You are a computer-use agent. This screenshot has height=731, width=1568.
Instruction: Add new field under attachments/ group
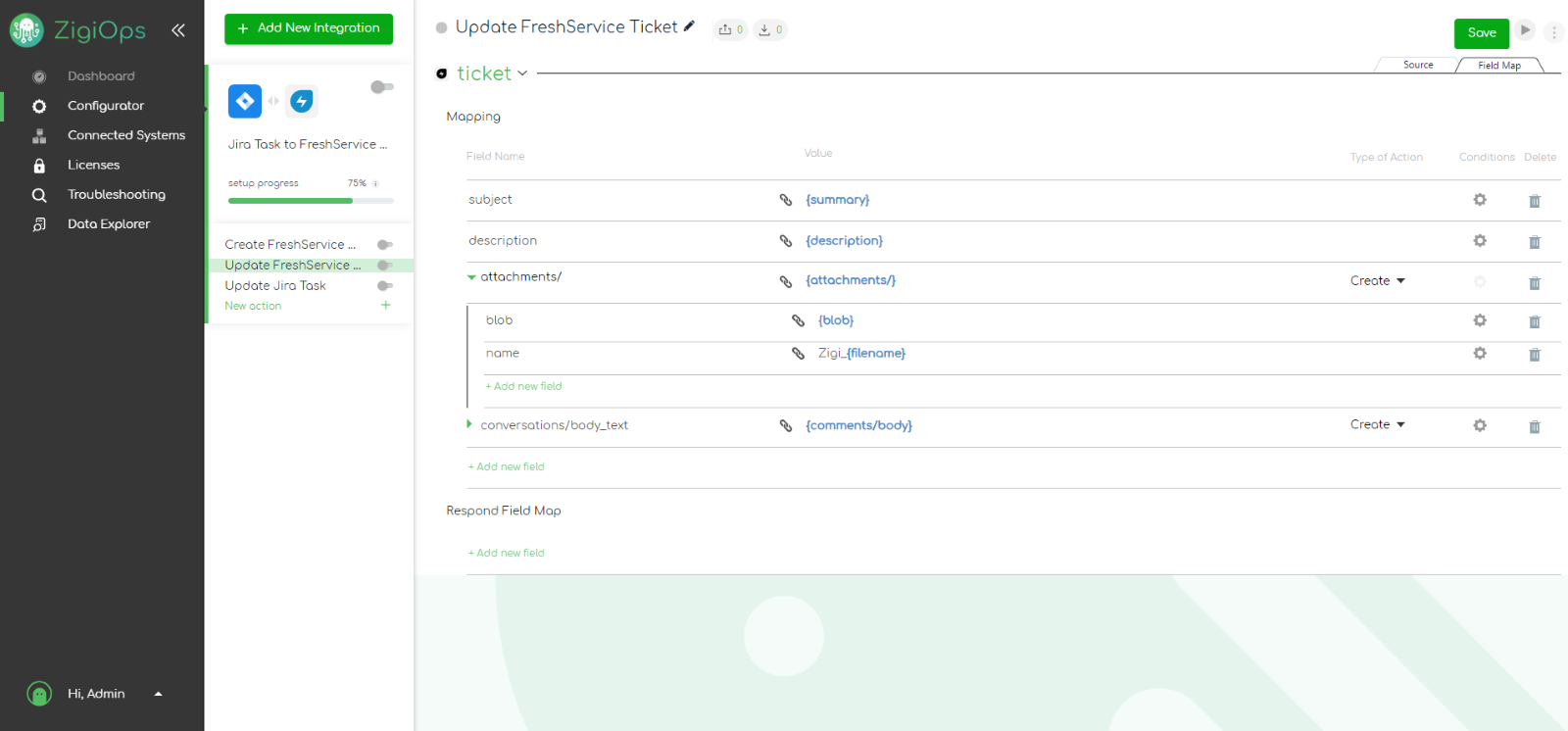click(x=523, y=386)
